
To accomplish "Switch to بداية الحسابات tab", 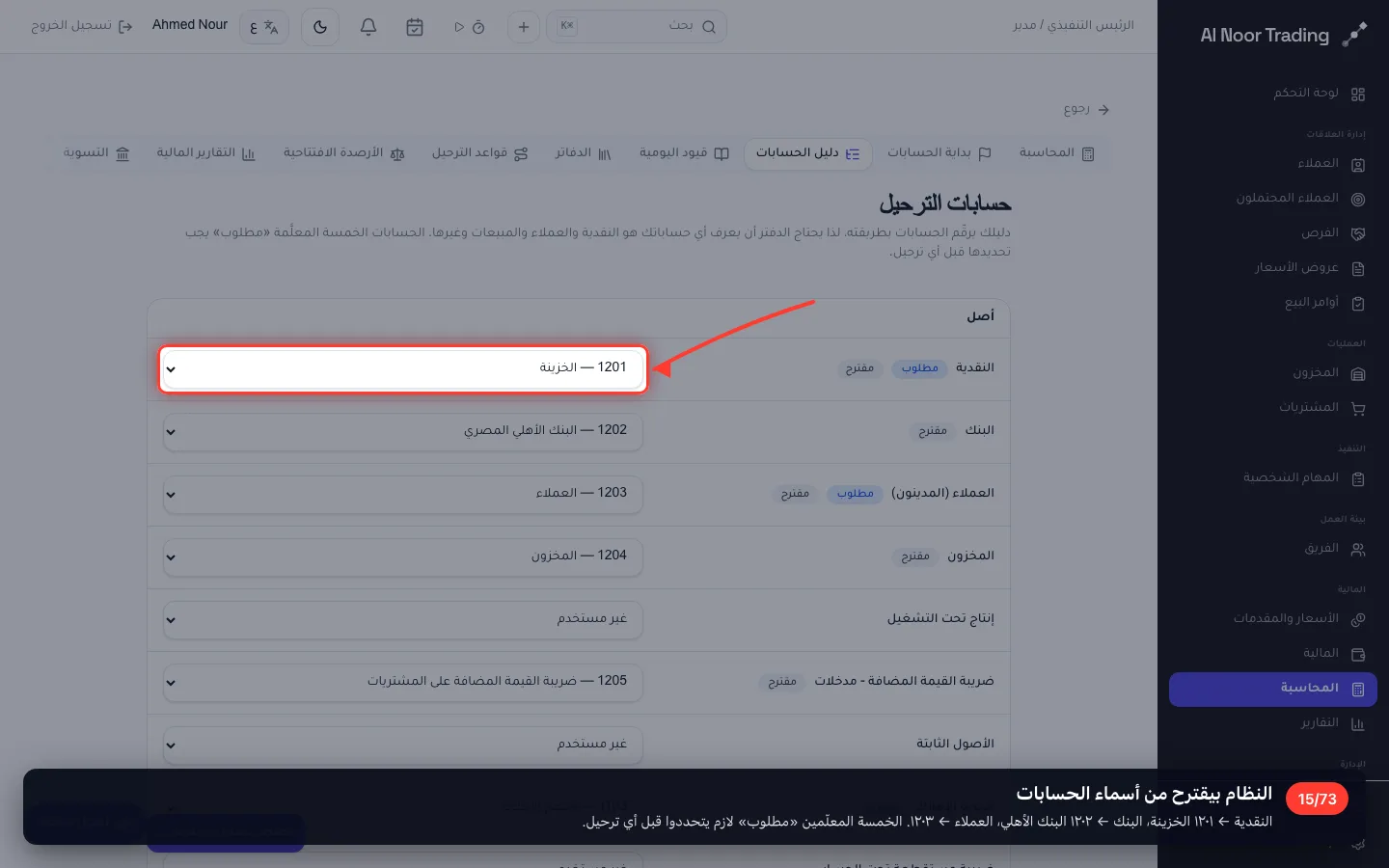I will [x=940, y=153].
